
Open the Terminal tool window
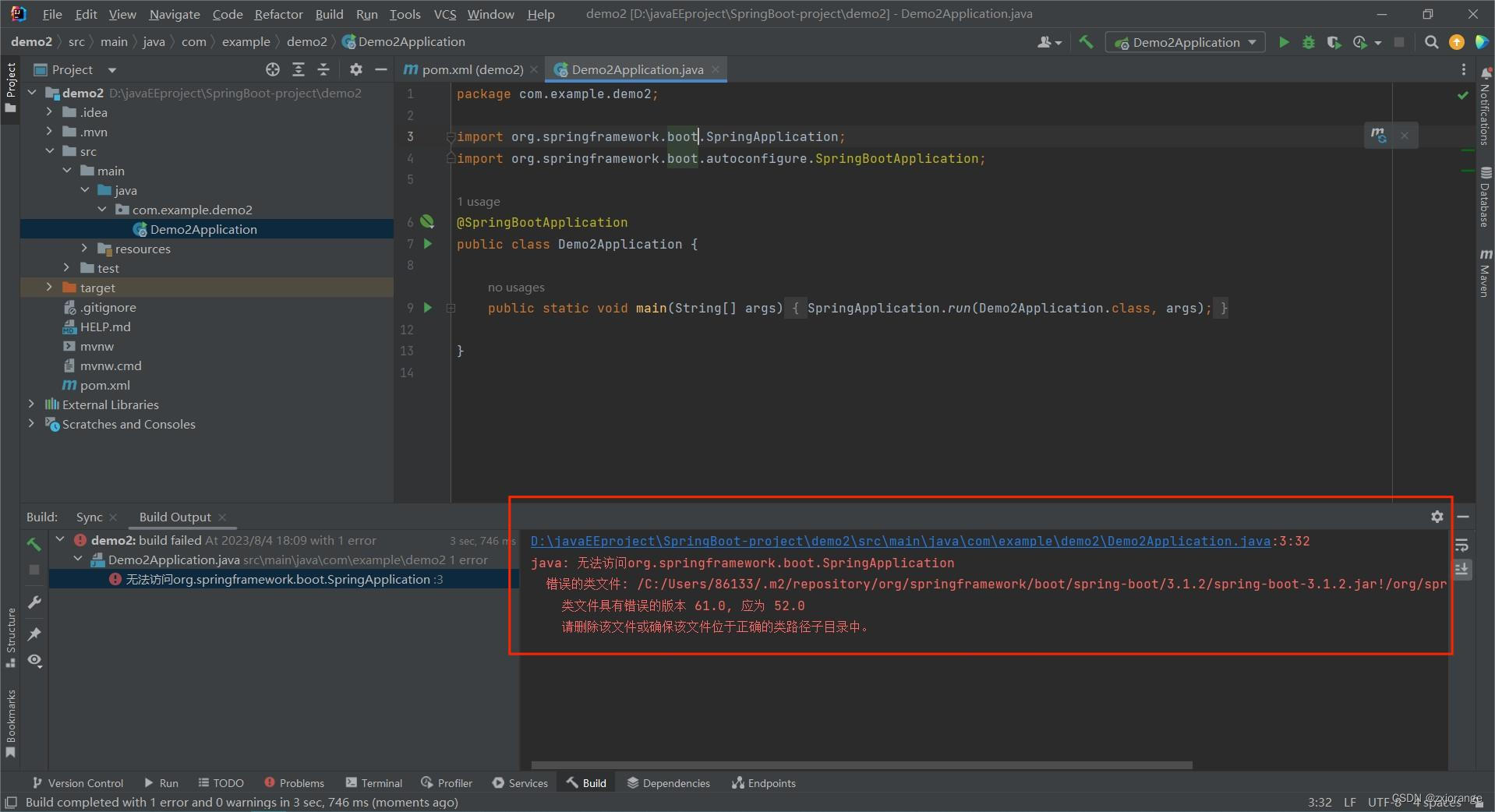(374, 783)
